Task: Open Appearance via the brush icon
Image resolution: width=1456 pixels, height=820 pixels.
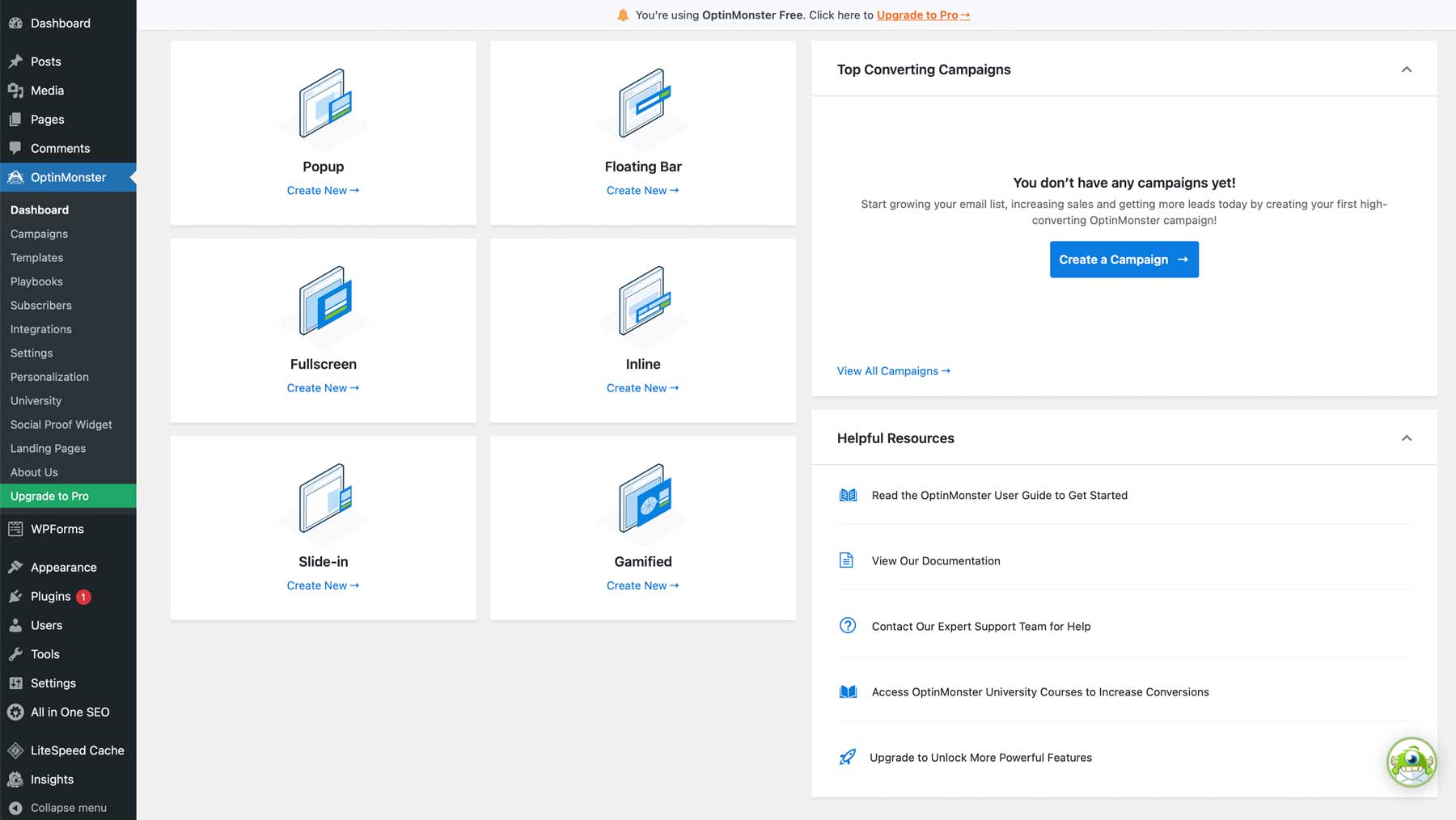Action: [x=15, y=567]
